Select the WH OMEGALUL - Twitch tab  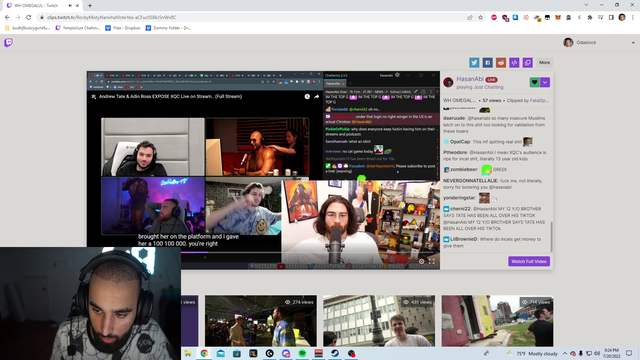(41, 5)
